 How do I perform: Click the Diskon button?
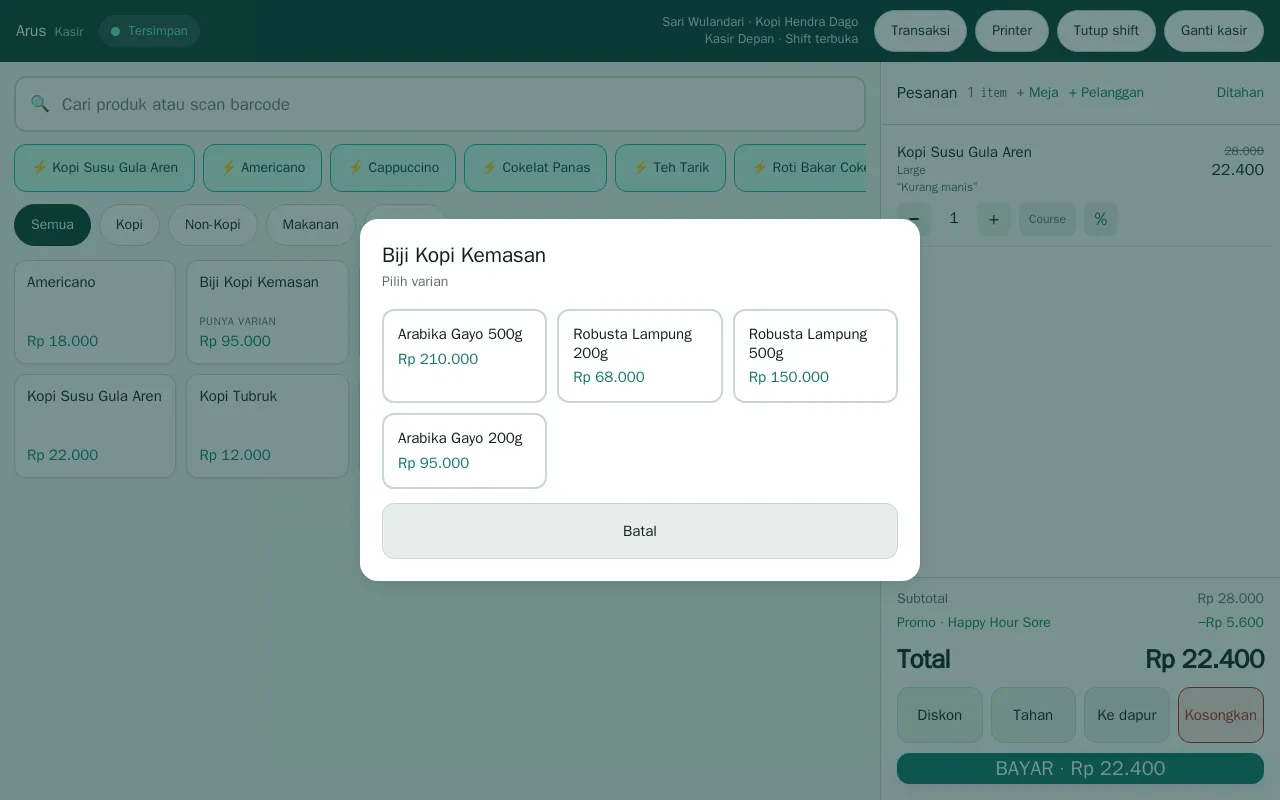coord(939,715)
